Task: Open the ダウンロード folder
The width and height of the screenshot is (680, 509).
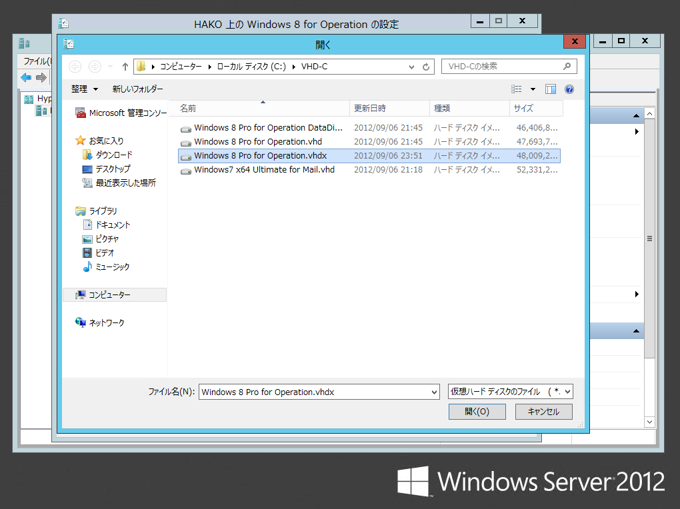Action: (x=107, y=155)
